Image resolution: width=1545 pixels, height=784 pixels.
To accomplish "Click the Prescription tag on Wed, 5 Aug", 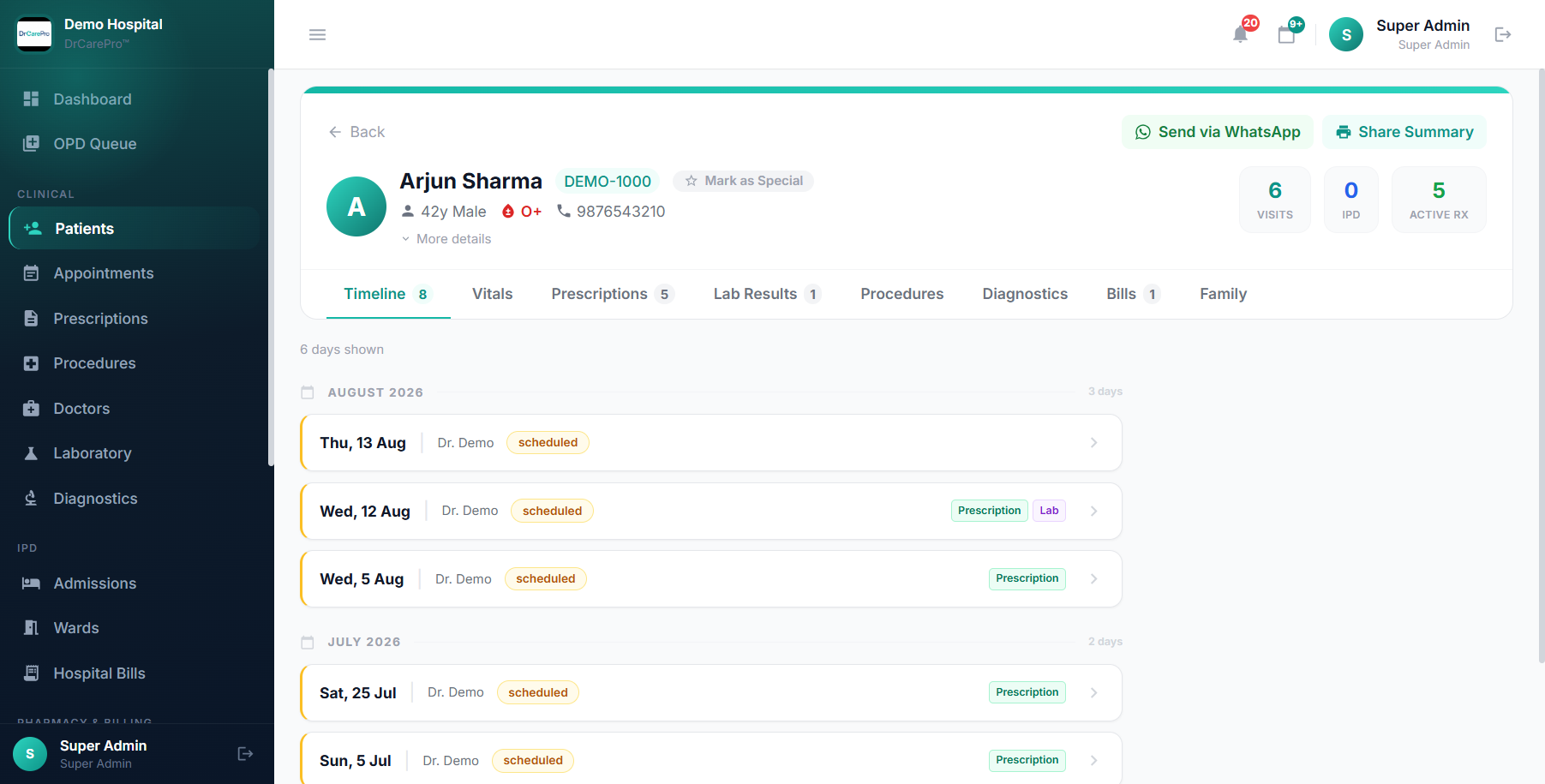I will [1027, 578].
